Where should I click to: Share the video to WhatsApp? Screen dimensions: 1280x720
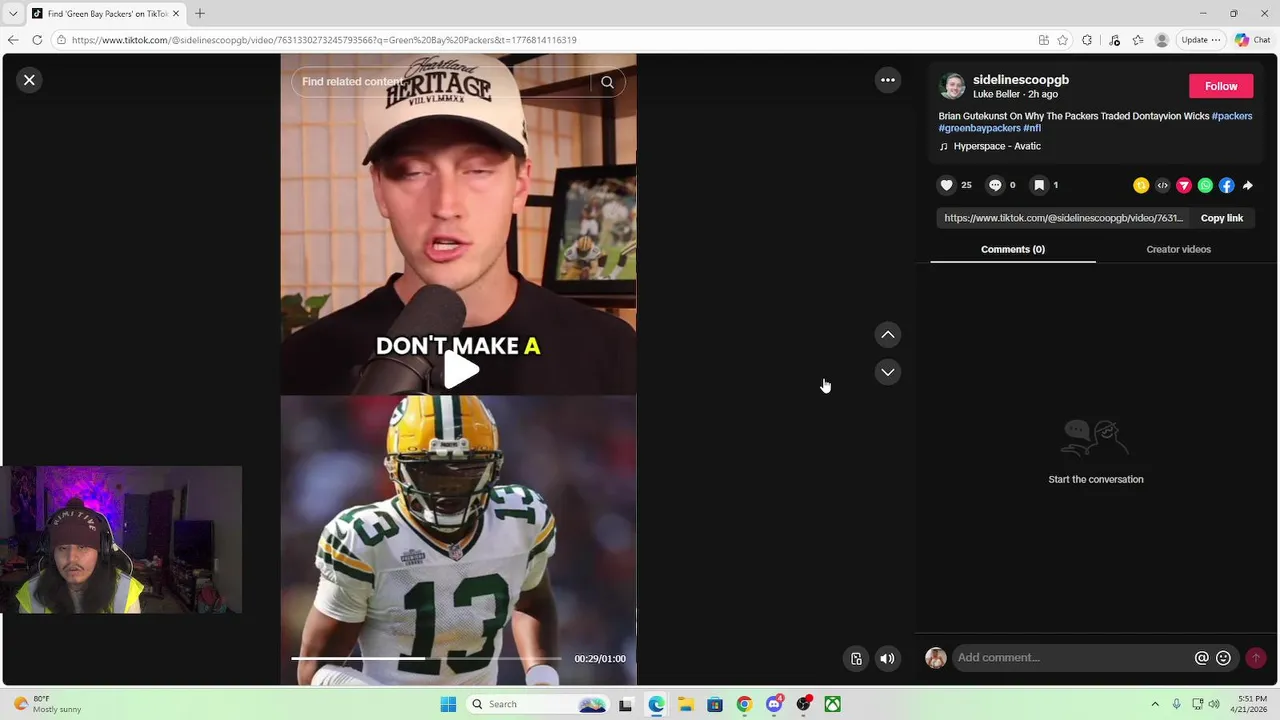click(1205, 185)
